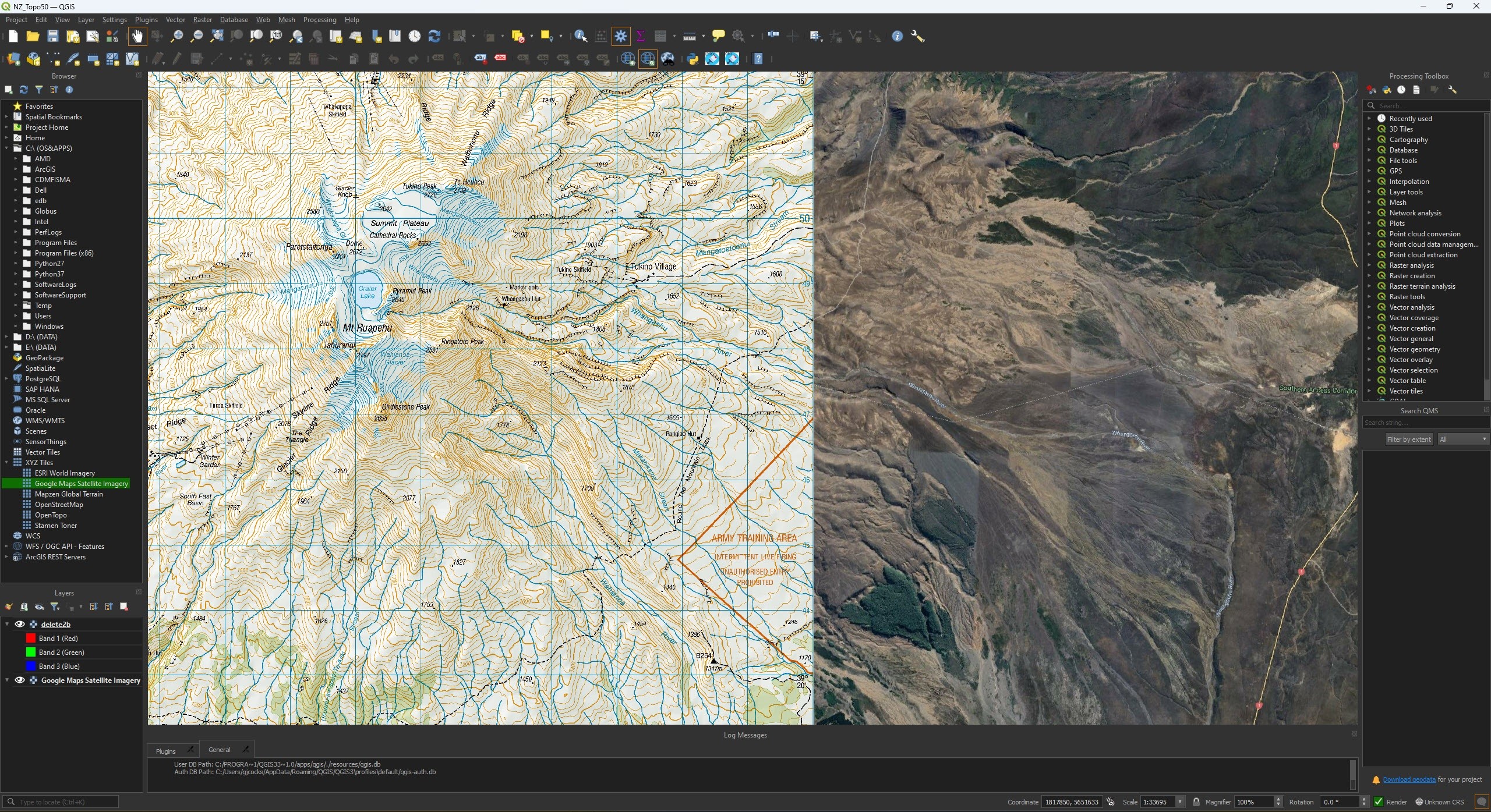Image resolution: width=1491 pixels, height=812 pixels.
Task: Select Stamen Toner tile entry
Action: coord(56,526)
